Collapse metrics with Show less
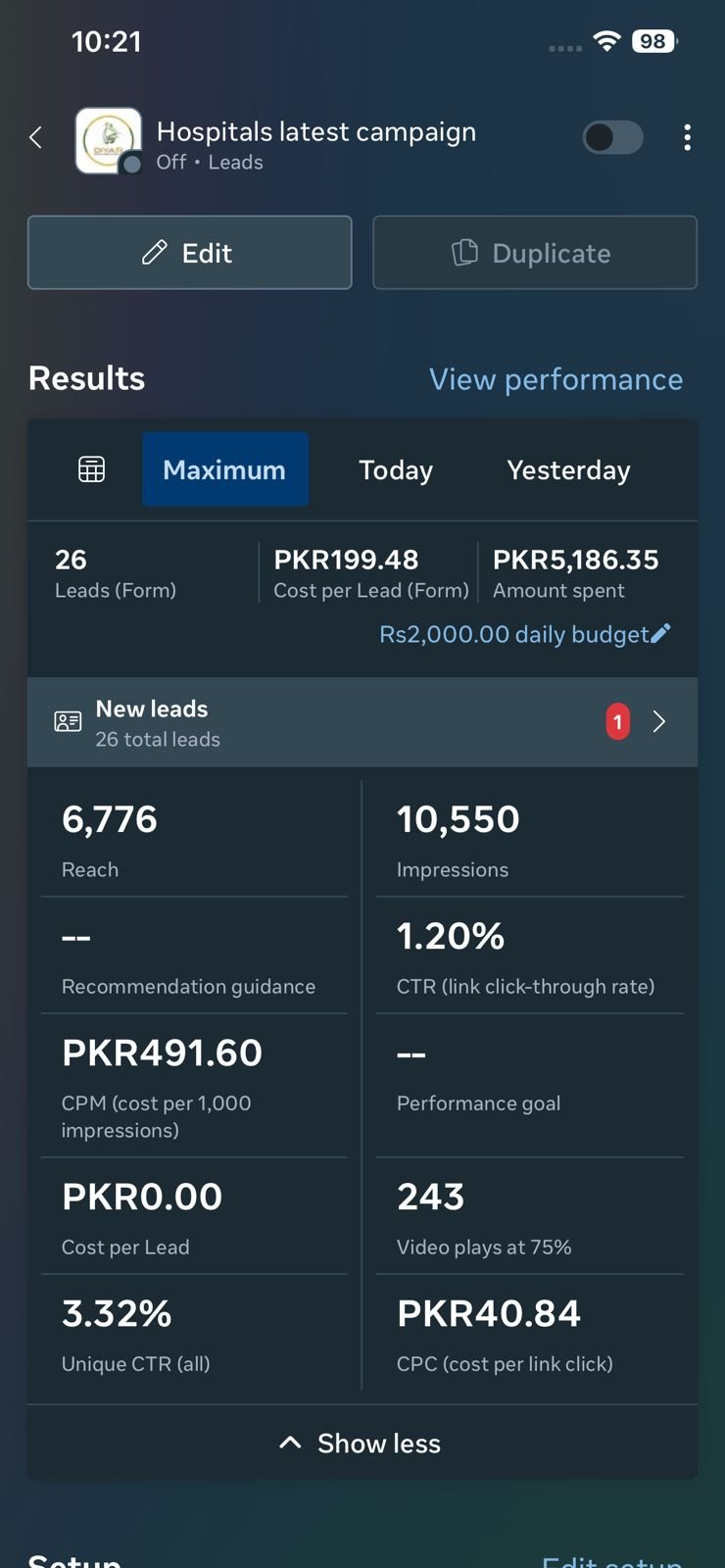 [x=362, y=1444]
